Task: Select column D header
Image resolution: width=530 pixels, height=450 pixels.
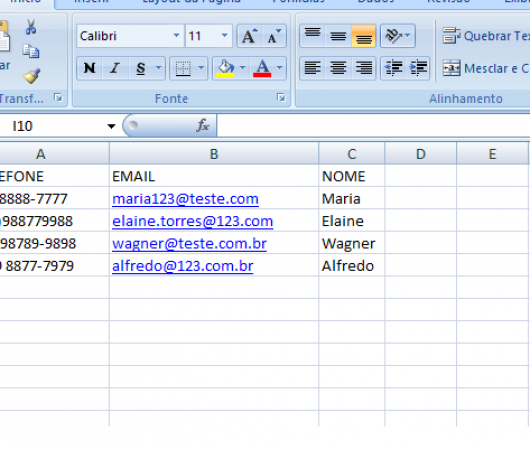Action: point(420,154)
